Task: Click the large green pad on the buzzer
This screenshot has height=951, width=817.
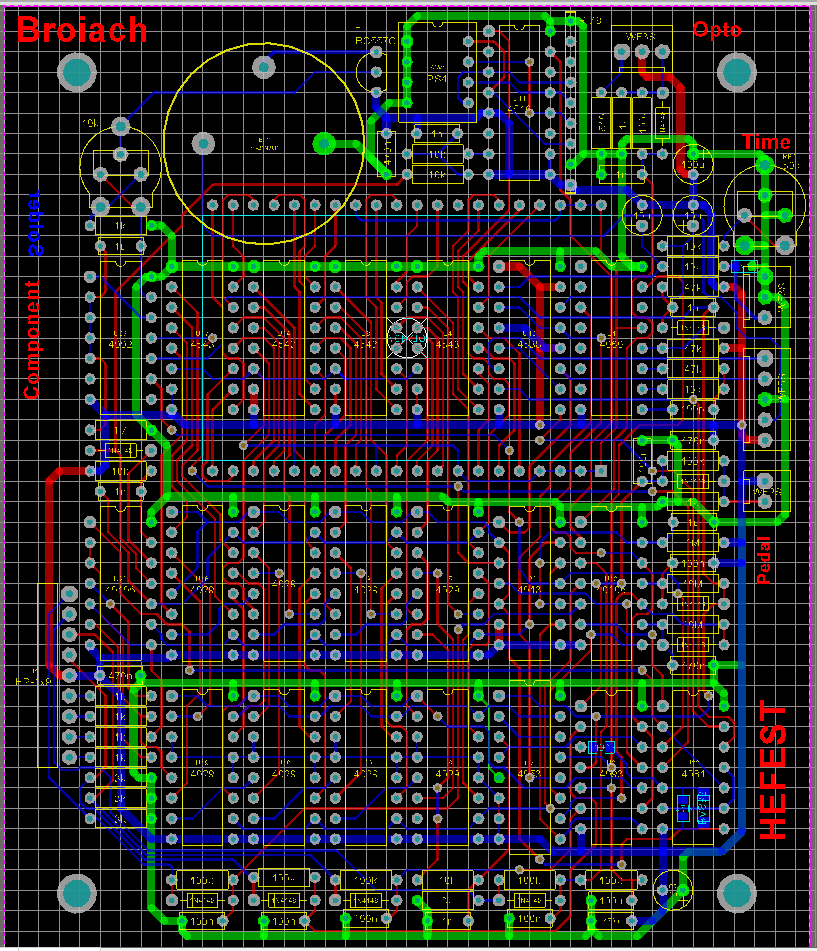Action: point(324,144)
